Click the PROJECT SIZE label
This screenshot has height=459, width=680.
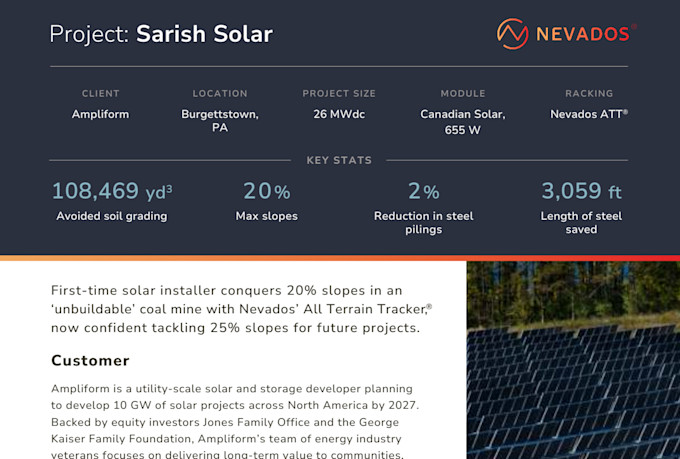[x=339, y=93]
